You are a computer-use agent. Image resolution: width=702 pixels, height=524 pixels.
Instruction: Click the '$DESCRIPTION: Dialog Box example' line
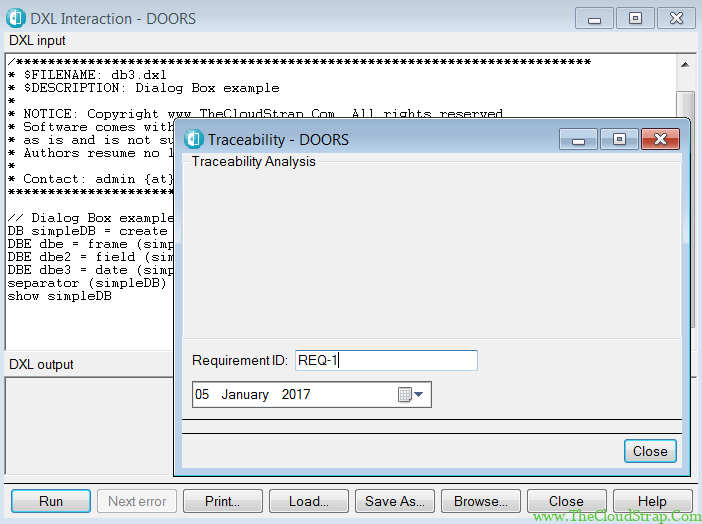(143, 88)
